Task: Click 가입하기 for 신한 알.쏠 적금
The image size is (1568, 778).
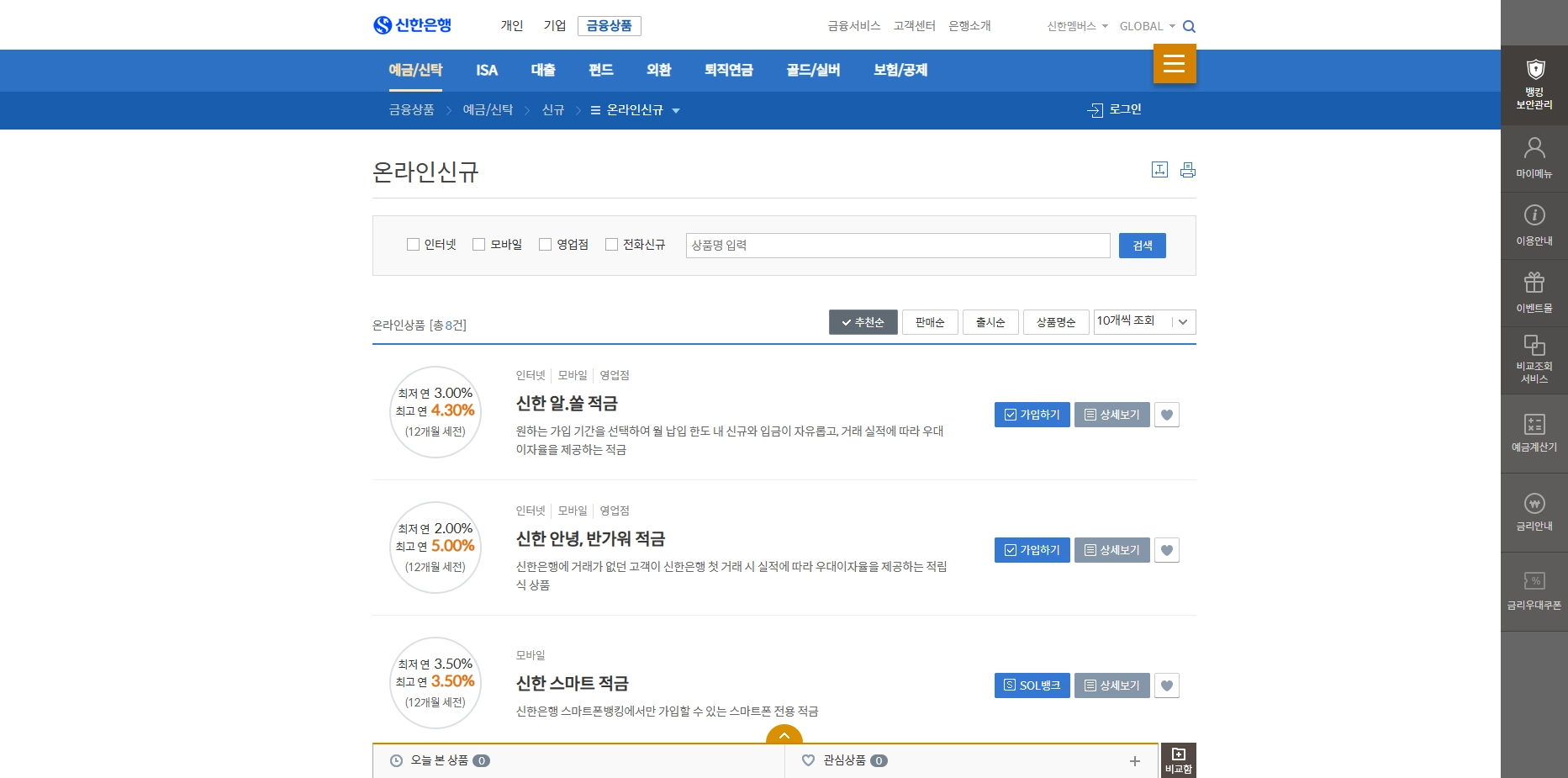Action: pyautogui.click(x=1032, y=415)
